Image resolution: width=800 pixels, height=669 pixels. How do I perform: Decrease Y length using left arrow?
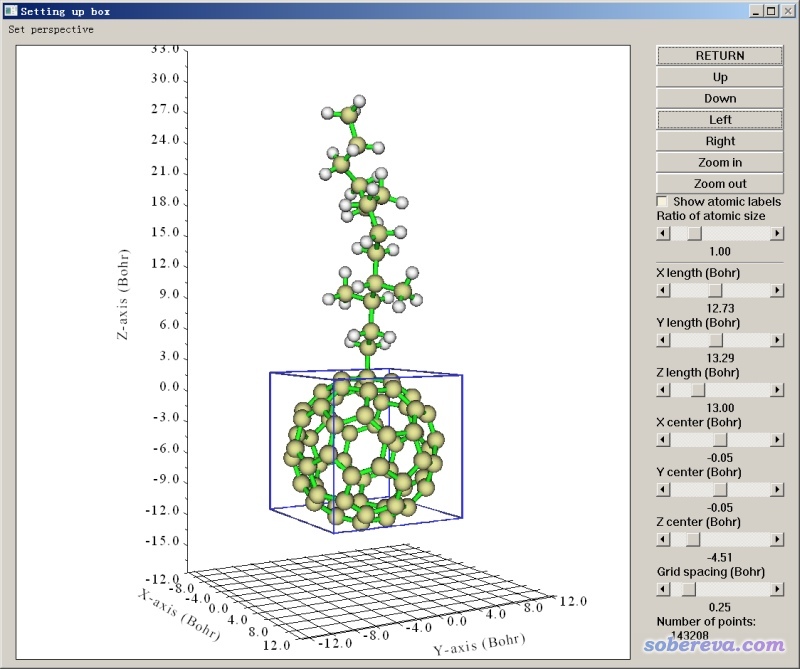click(663, 340)
